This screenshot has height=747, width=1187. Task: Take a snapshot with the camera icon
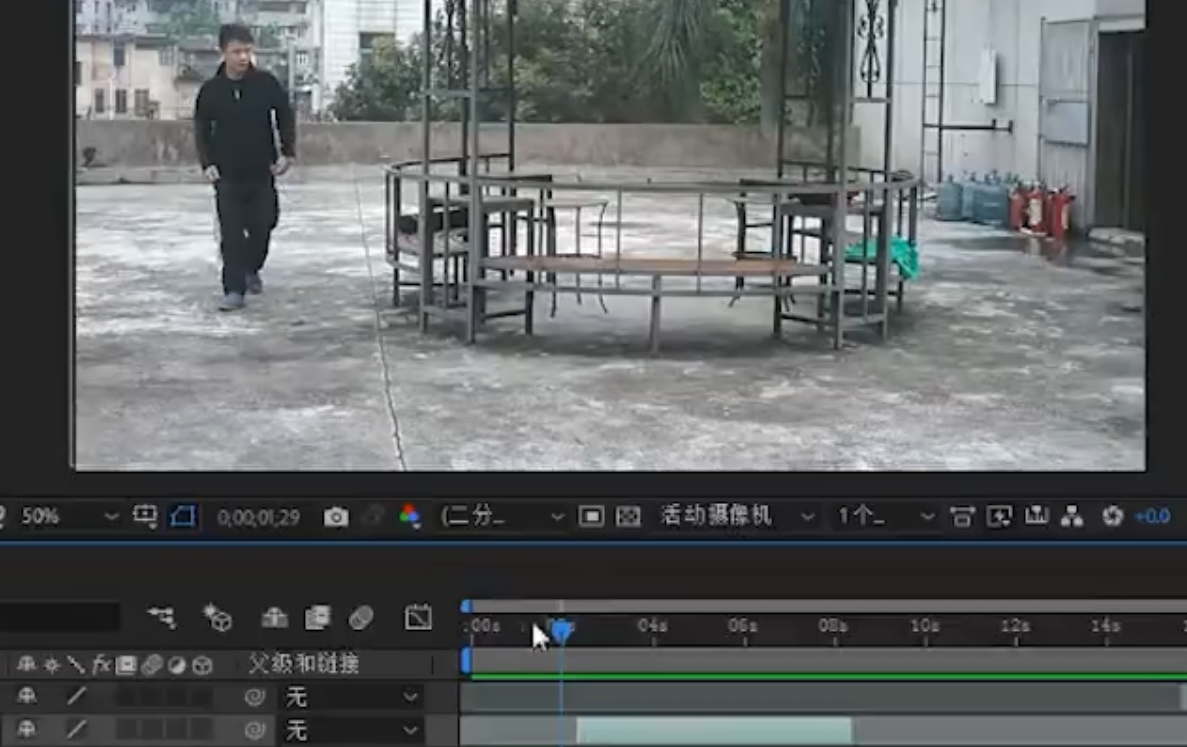click(336, 517)
